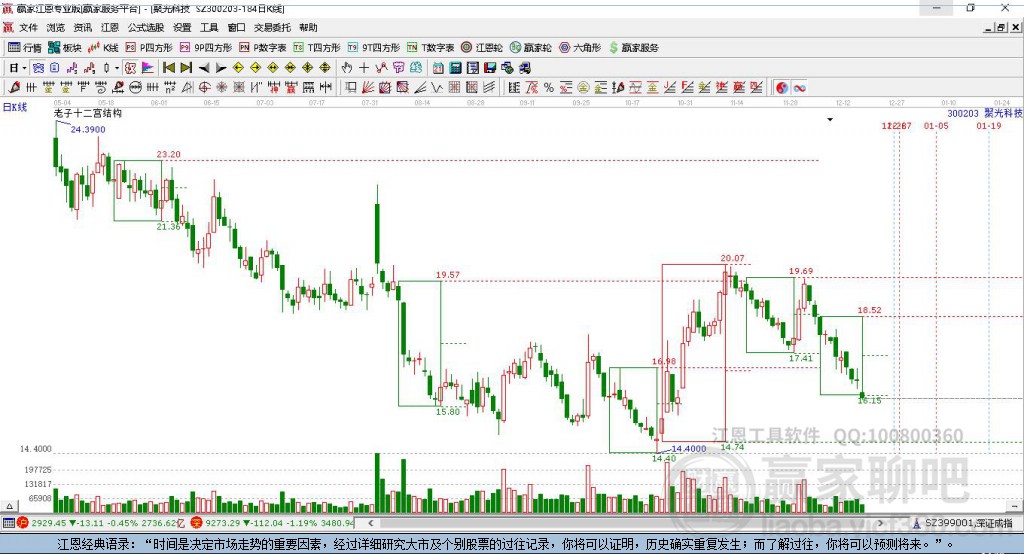
Task: Open the T数字表 tool
Action: pos(430,48)
